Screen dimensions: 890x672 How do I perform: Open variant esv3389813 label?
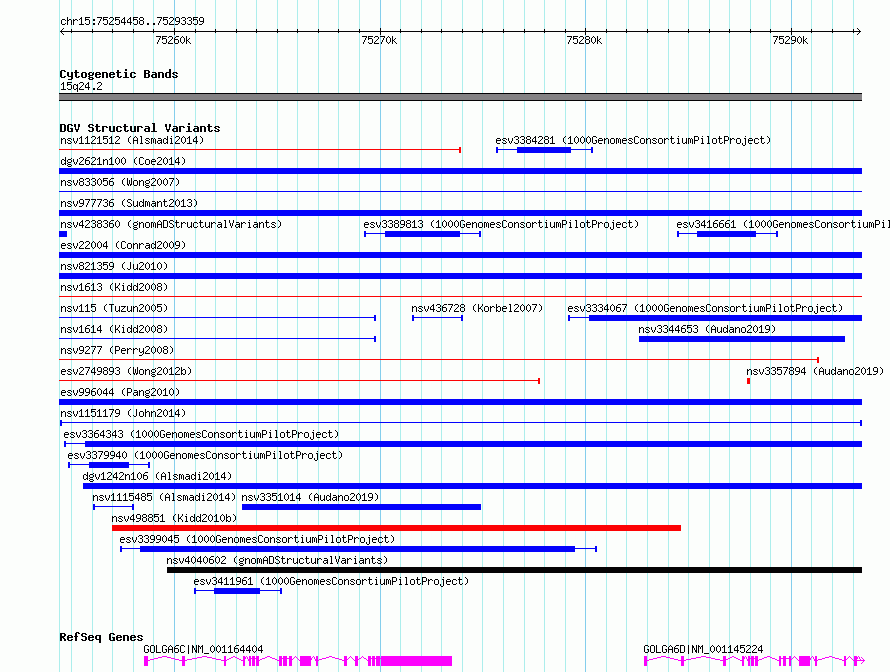[x=501, y=224]
